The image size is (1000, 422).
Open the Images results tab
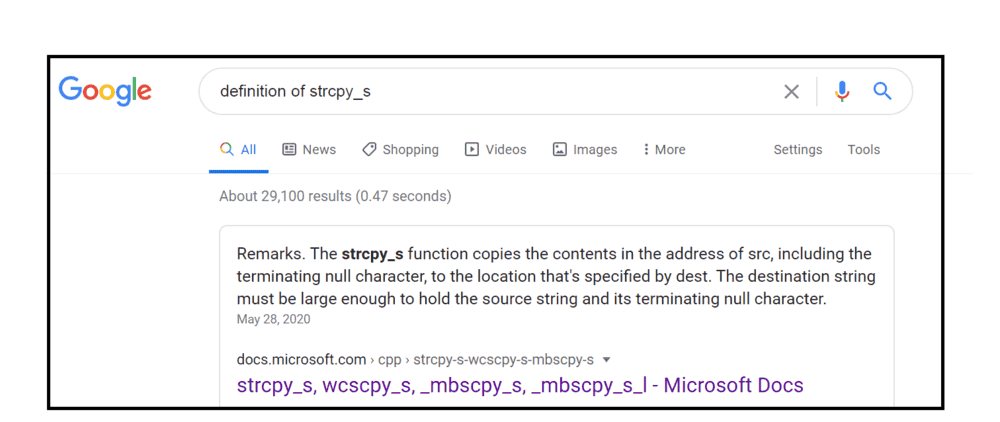click(x=595, y=150)
